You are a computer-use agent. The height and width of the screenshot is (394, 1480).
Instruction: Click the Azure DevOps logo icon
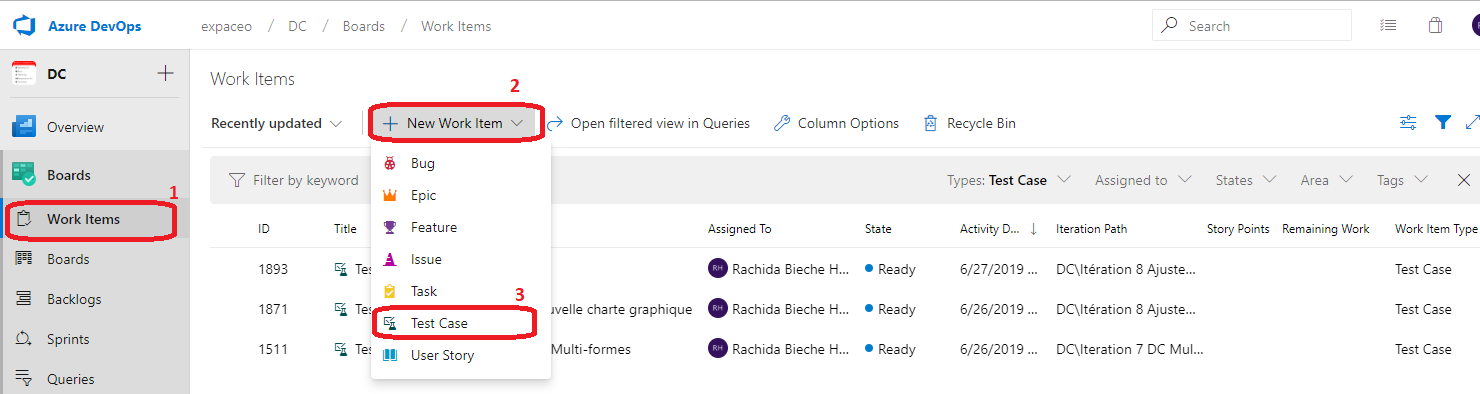(x=23, y=26)
